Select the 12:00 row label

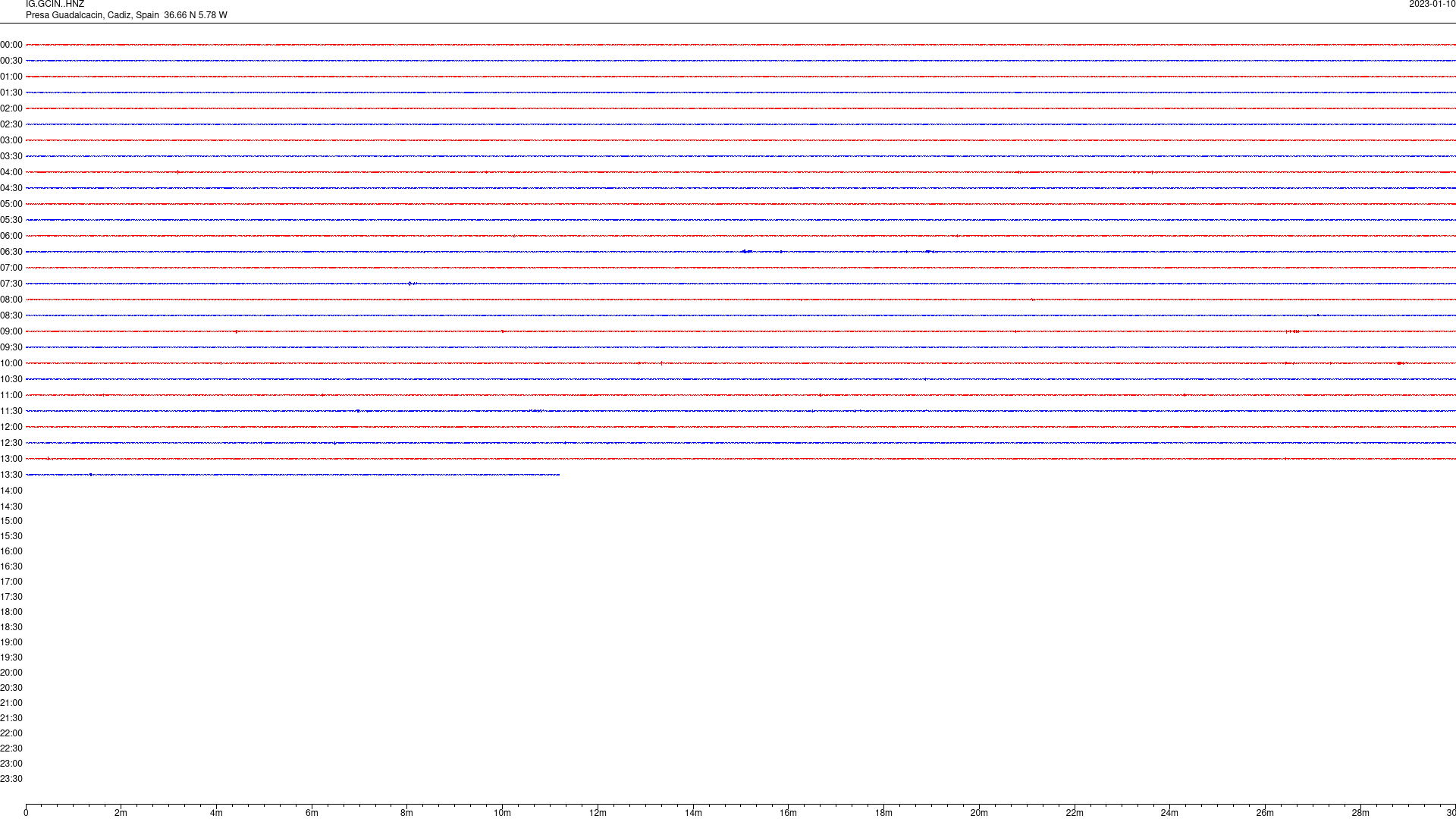tap(11, 427)
